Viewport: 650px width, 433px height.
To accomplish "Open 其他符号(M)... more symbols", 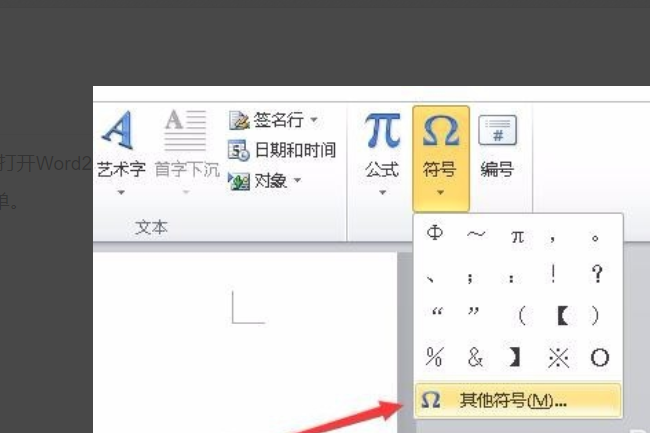I will (518, 400).
